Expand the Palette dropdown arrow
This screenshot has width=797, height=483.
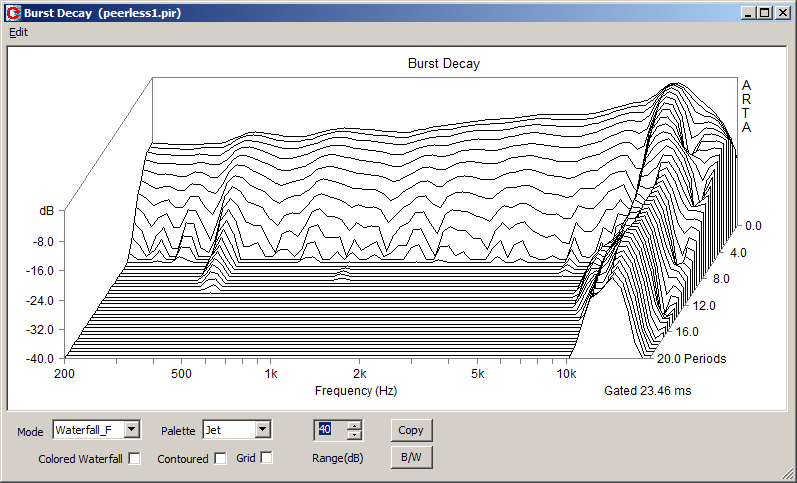click(x=262, y=430)
